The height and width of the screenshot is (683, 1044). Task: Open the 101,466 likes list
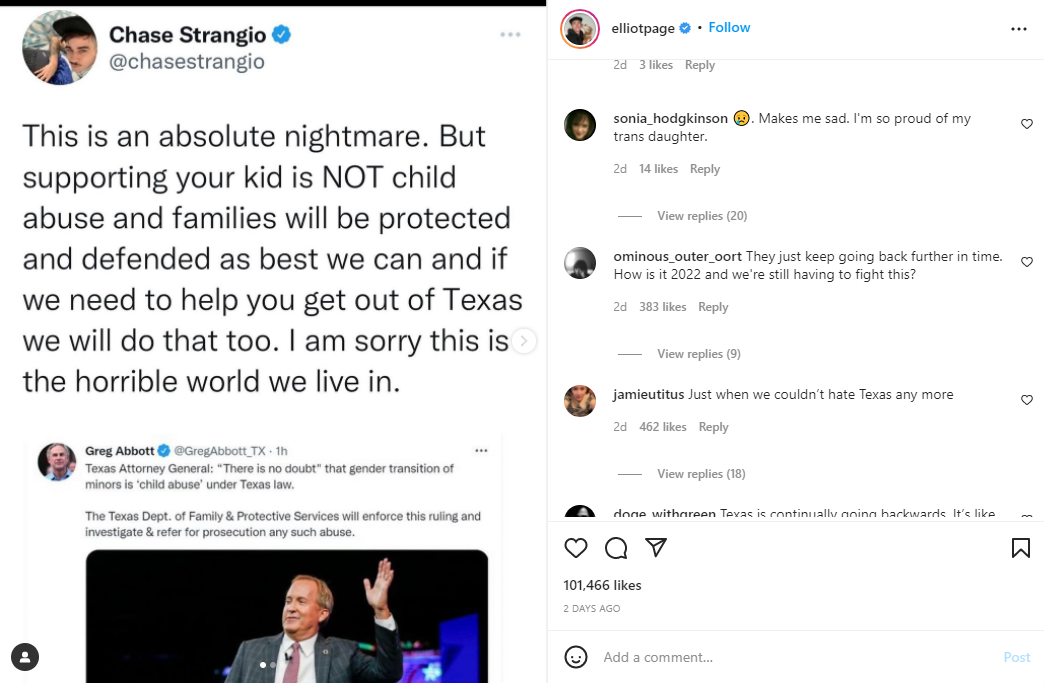[x=602, y=585]
